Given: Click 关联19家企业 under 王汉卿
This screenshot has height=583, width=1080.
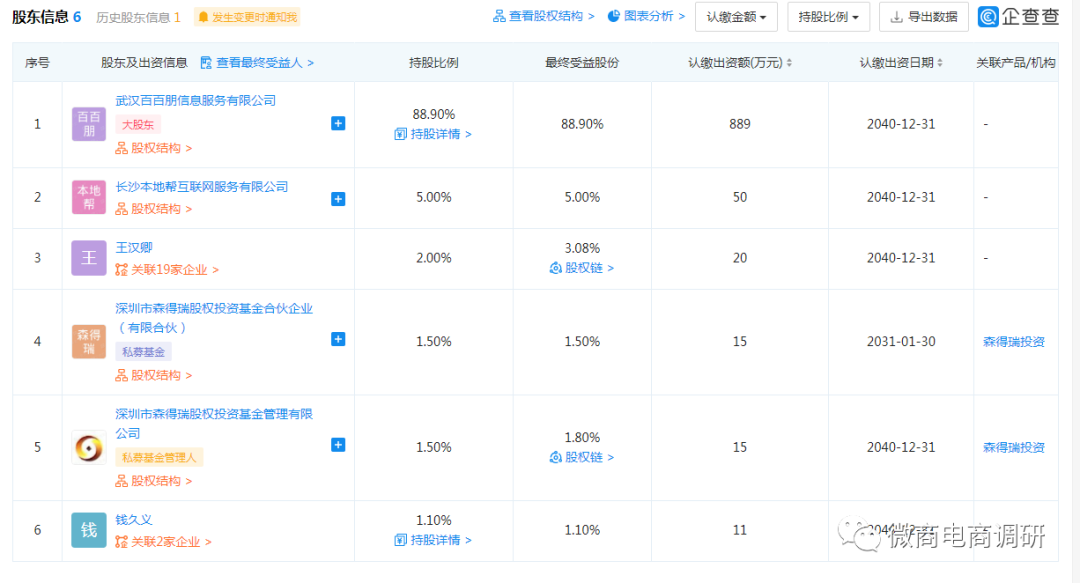Looking at the screenshot, I should click(x=167, y=269).
